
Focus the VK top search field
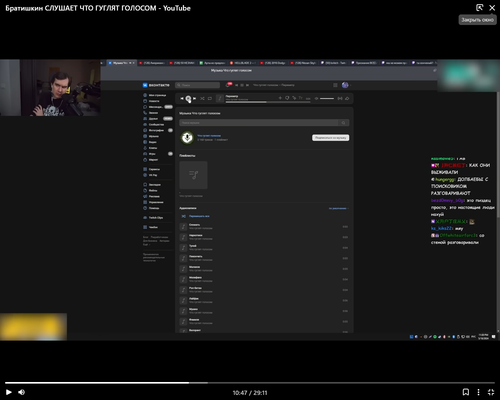tap(198, 85)
